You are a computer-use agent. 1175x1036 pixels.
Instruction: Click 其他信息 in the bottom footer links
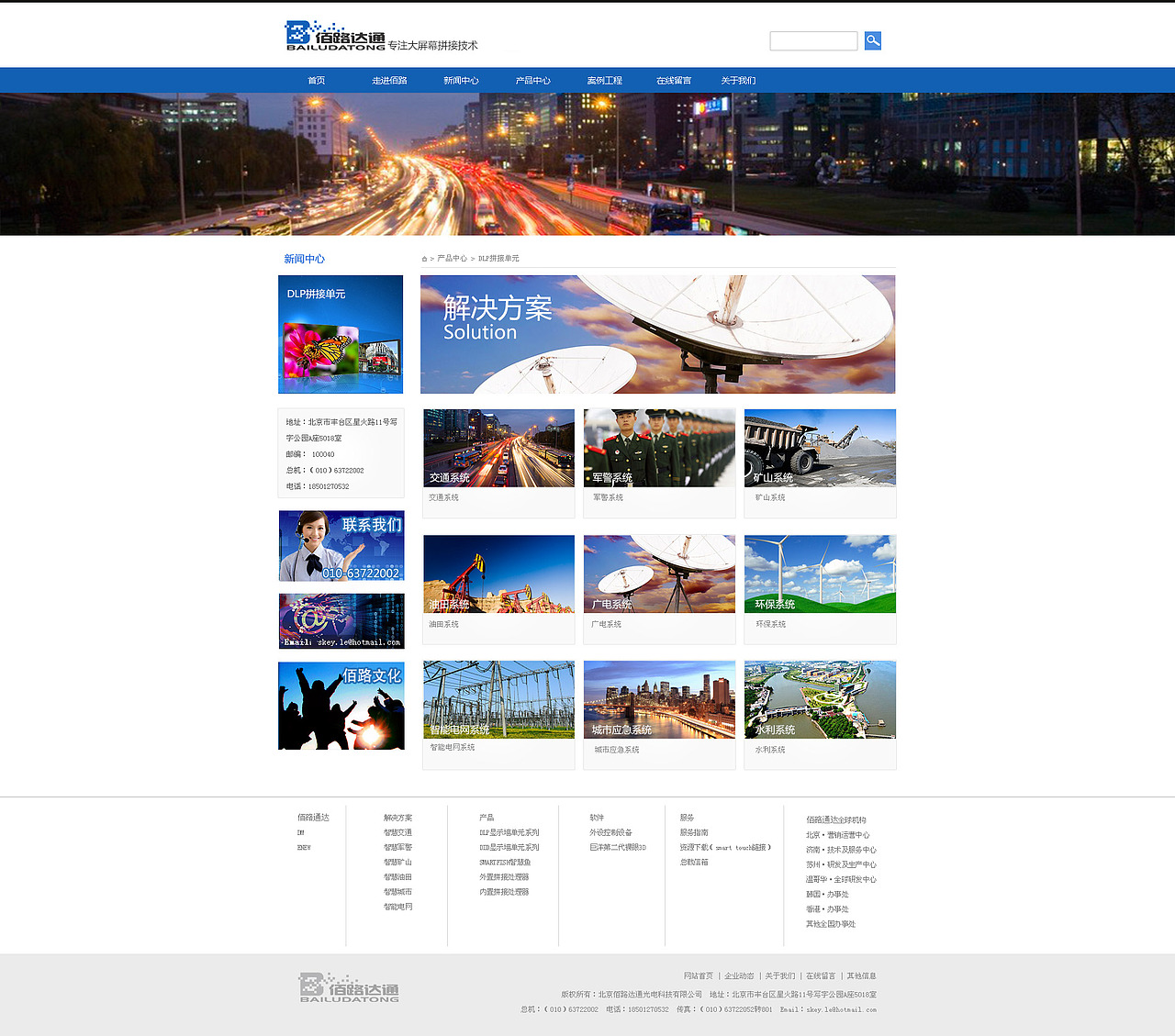pos(861,975)
